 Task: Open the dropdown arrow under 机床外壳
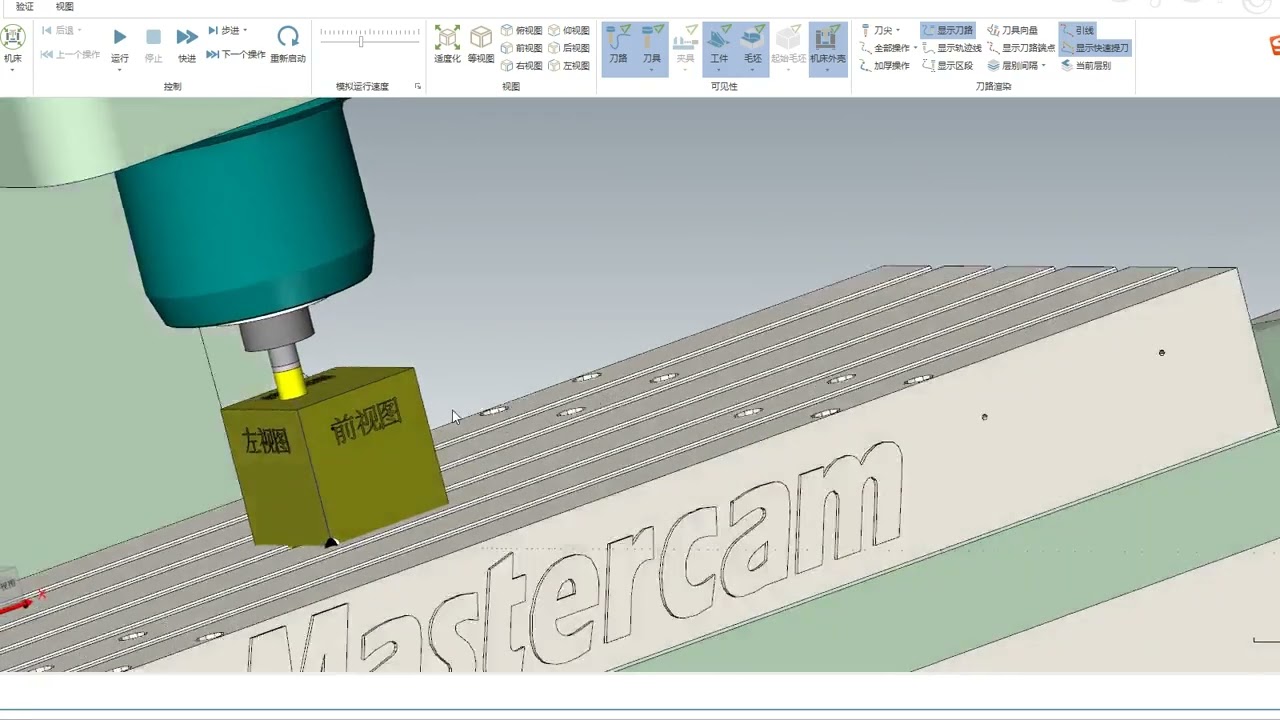coord(828,70)
